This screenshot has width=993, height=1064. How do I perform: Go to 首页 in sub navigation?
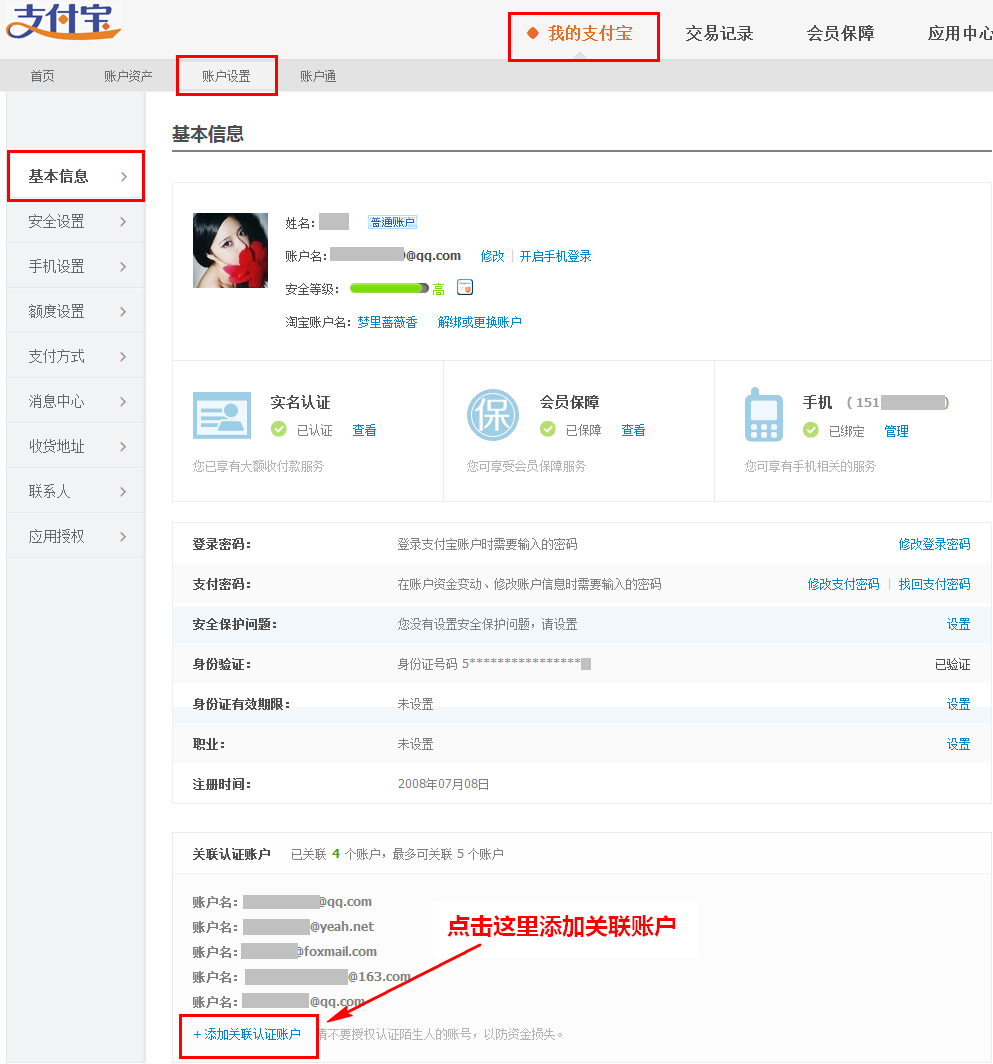coord(42,76)
